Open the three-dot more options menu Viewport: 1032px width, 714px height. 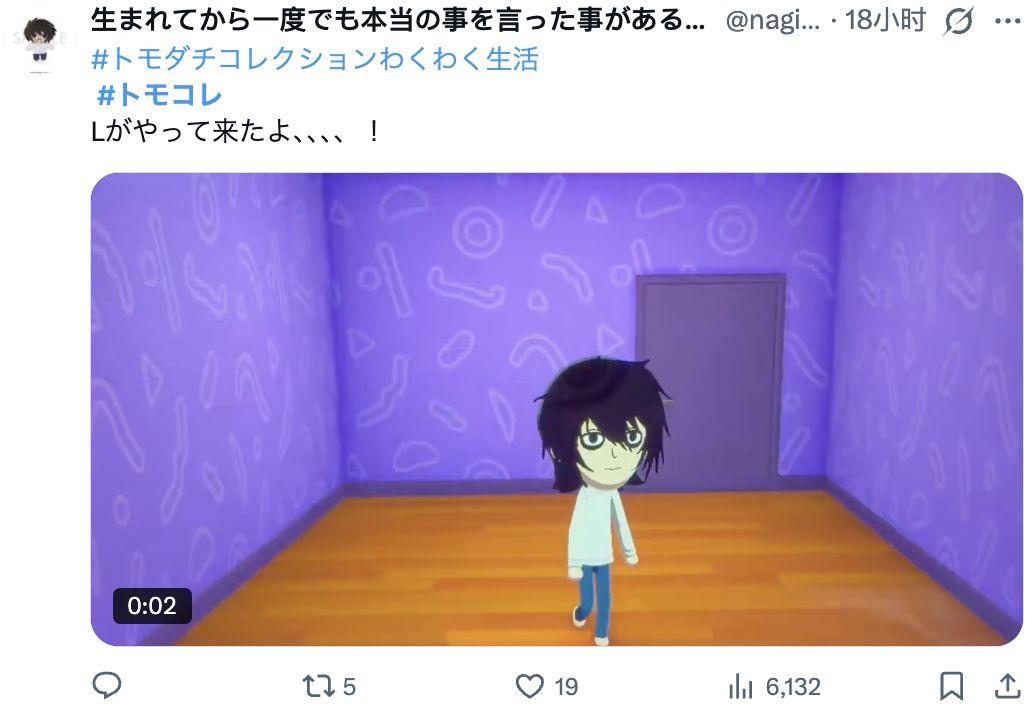click(x=1008, y=22)
